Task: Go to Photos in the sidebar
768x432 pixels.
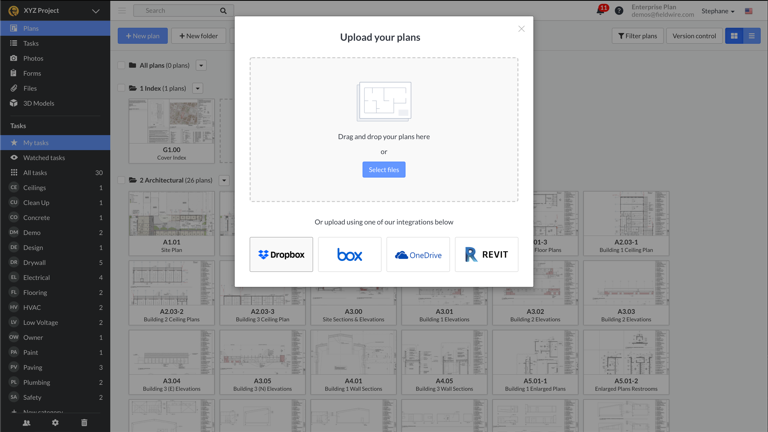Action: [x=33, y=58]
